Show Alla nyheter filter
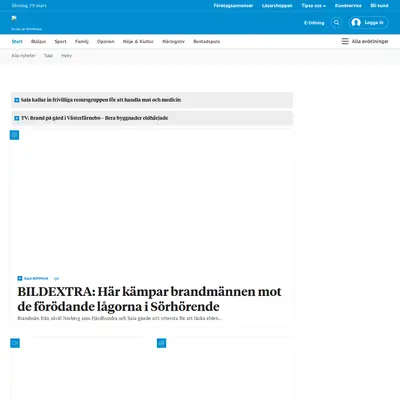 pyautogui.click(x=23, y=56)
